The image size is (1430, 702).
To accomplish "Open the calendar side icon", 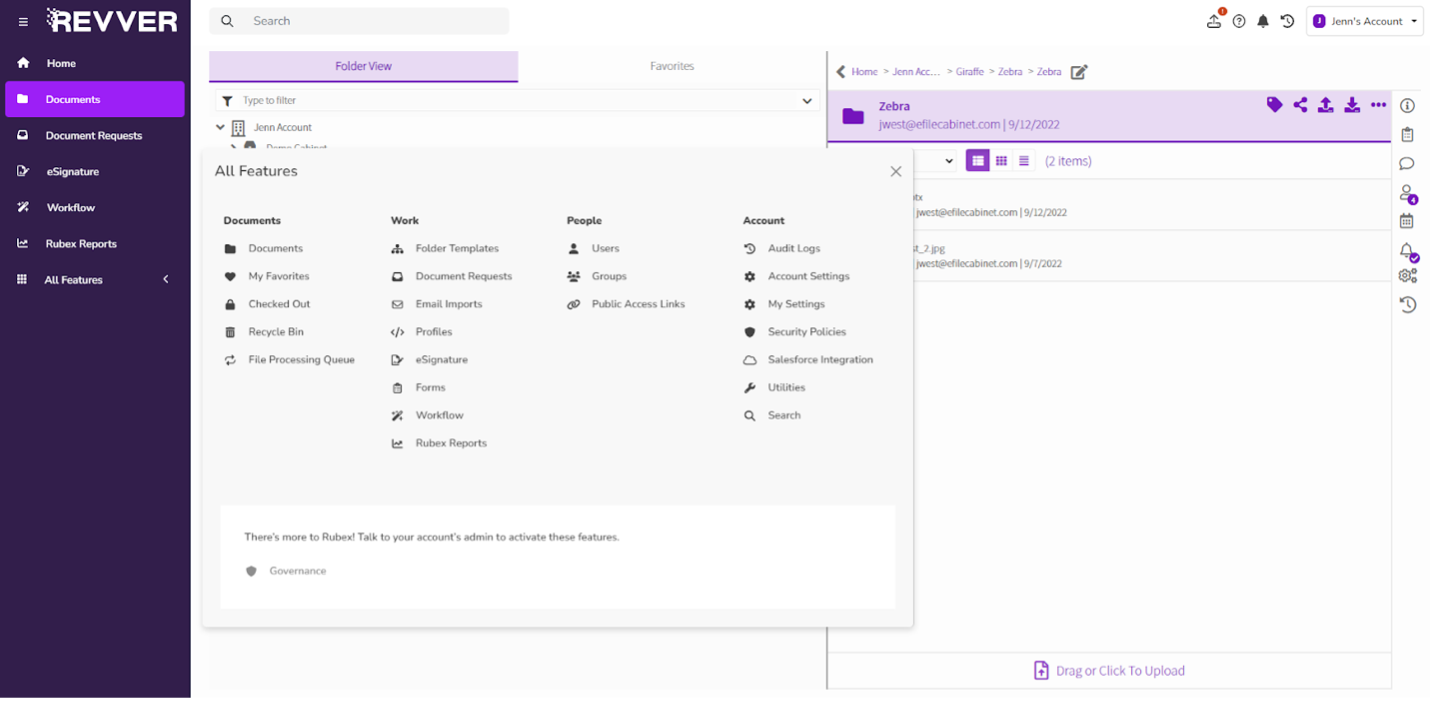I will tap(1407, 221).
